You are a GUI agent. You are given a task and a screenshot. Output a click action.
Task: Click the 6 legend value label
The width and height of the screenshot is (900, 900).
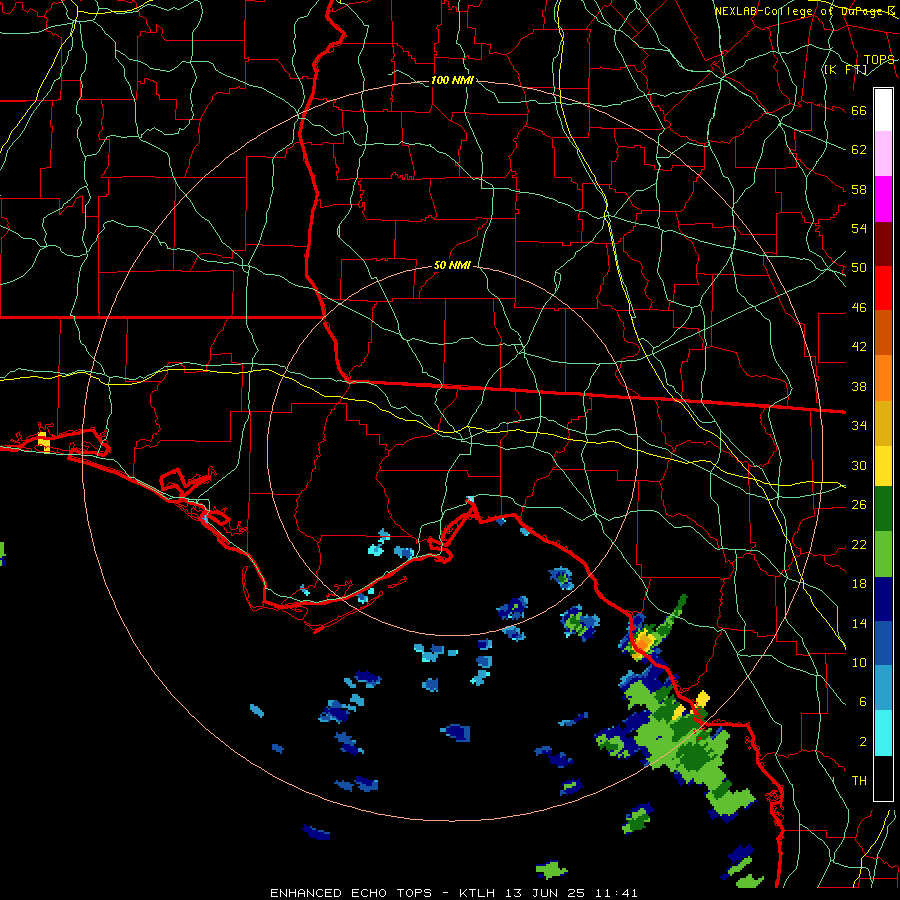point(863,701)
